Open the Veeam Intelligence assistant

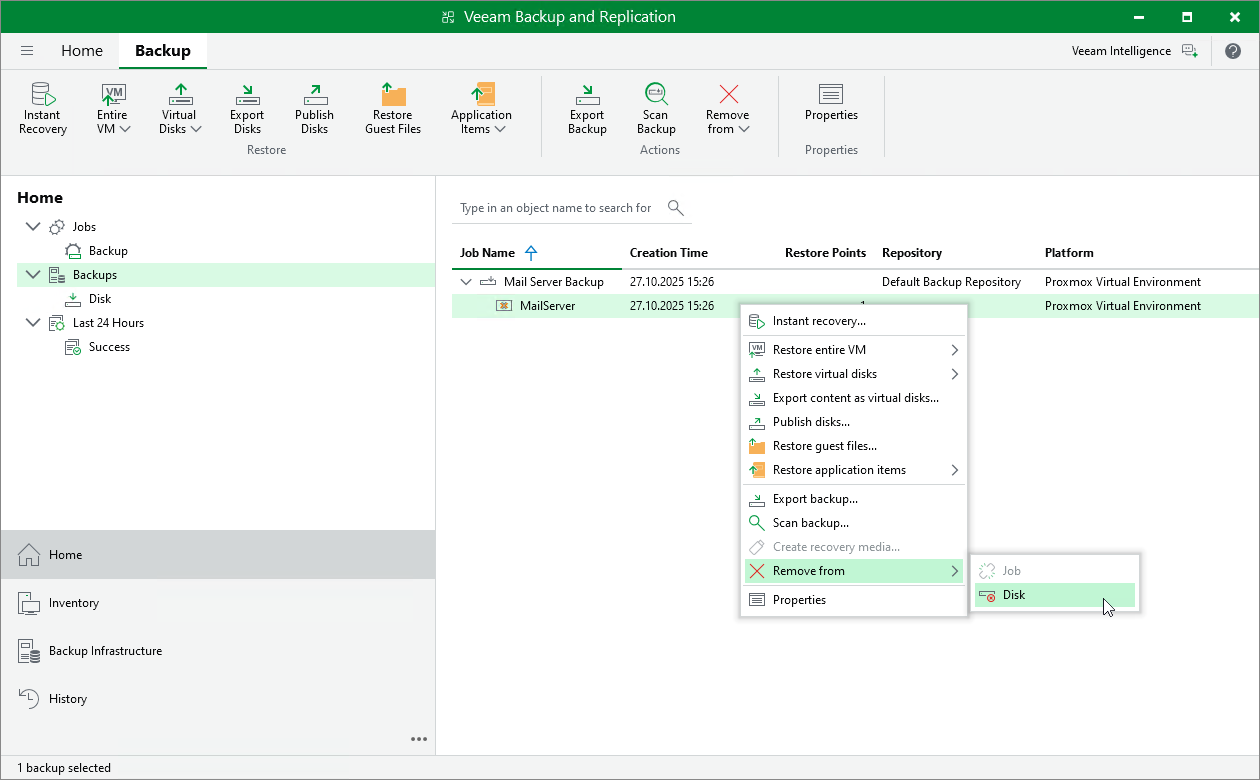(1133, 51)
